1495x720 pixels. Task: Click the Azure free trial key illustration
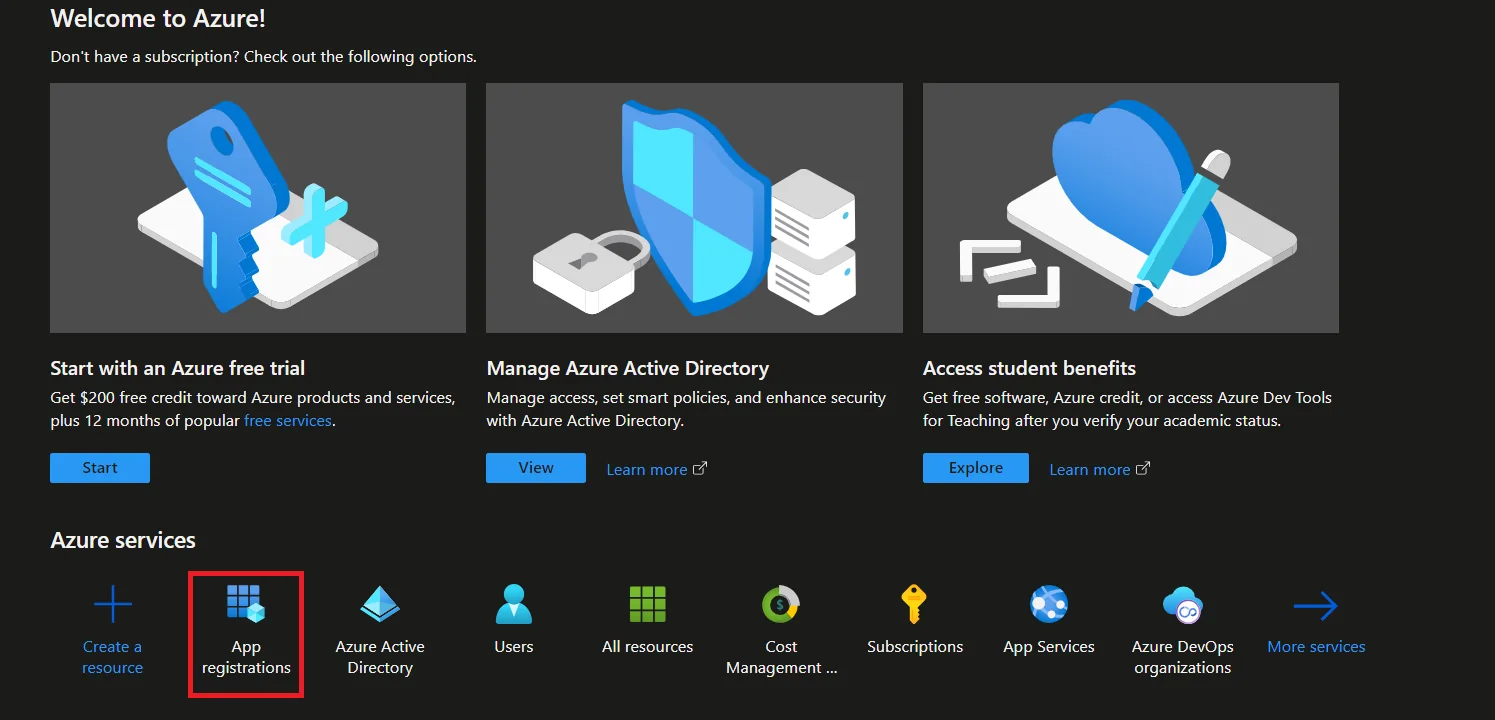click(258, 208)
